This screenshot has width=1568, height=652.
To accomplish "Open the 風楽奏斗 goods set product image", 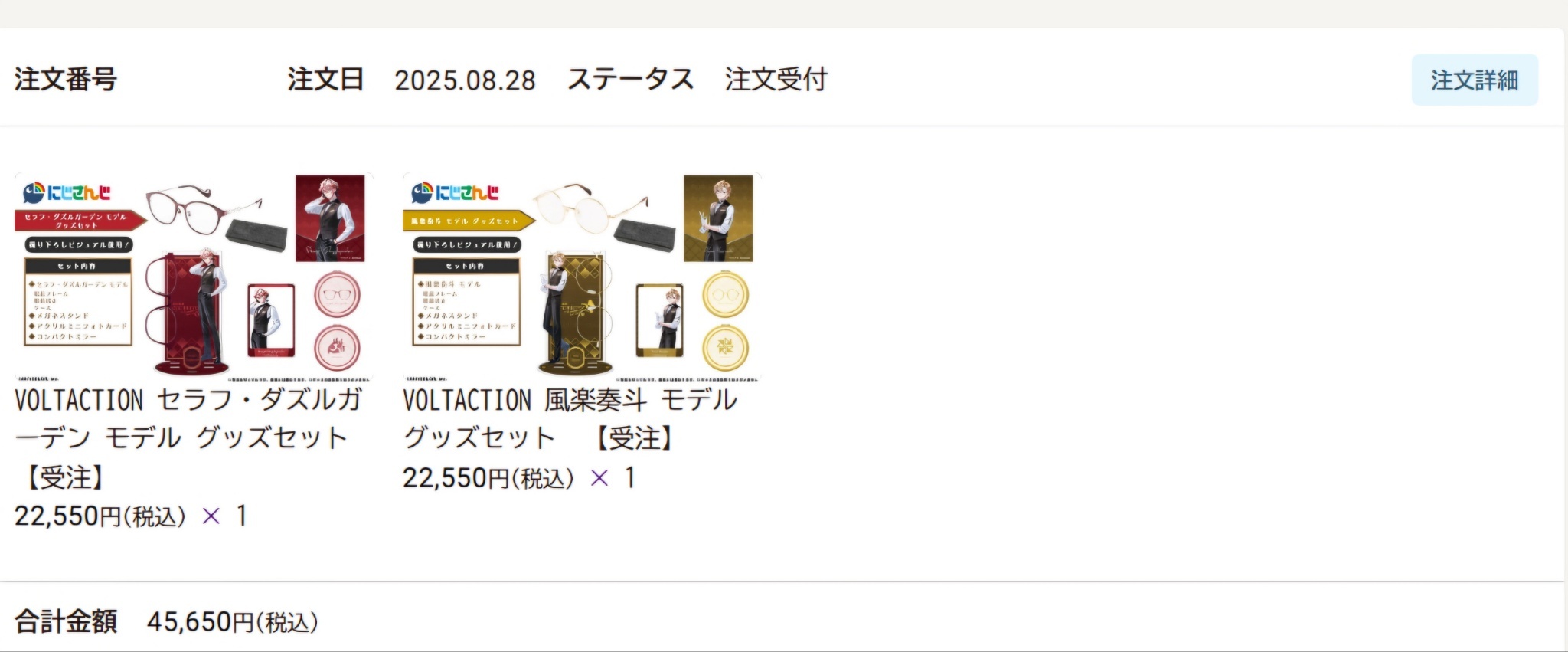I will (x=582, y=277).
